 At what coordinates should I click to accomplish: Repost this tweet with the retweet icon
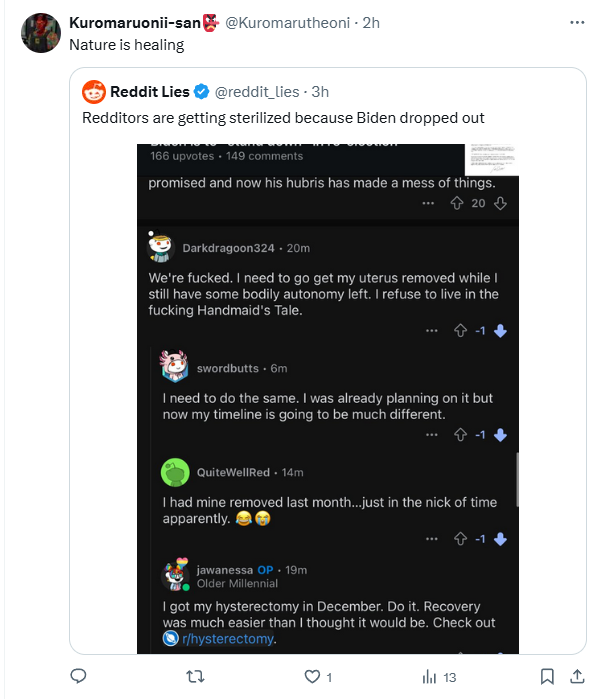click(196, 677)
